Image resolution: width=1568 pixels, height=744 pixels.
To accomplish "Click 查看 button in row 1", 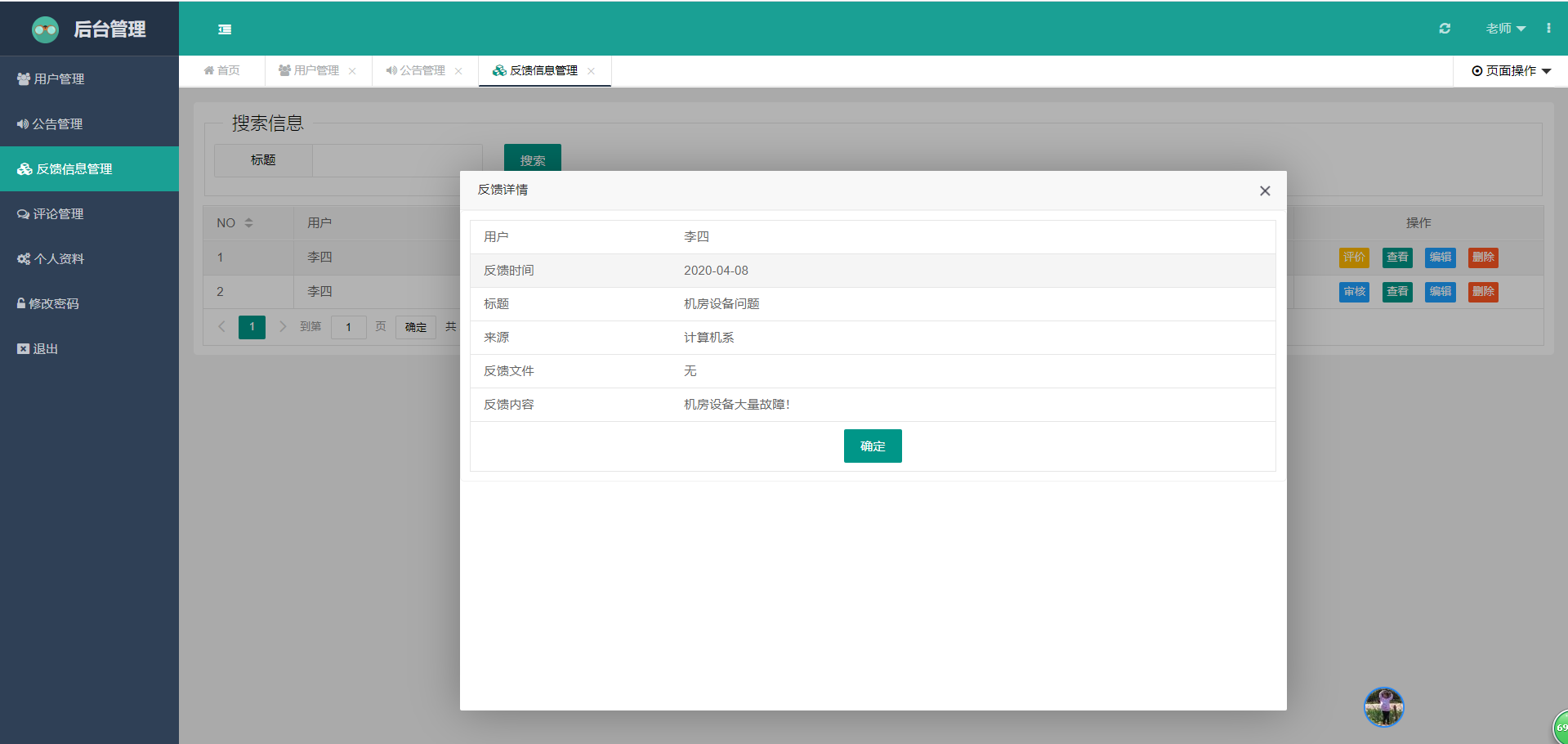I will point(1397,258).
